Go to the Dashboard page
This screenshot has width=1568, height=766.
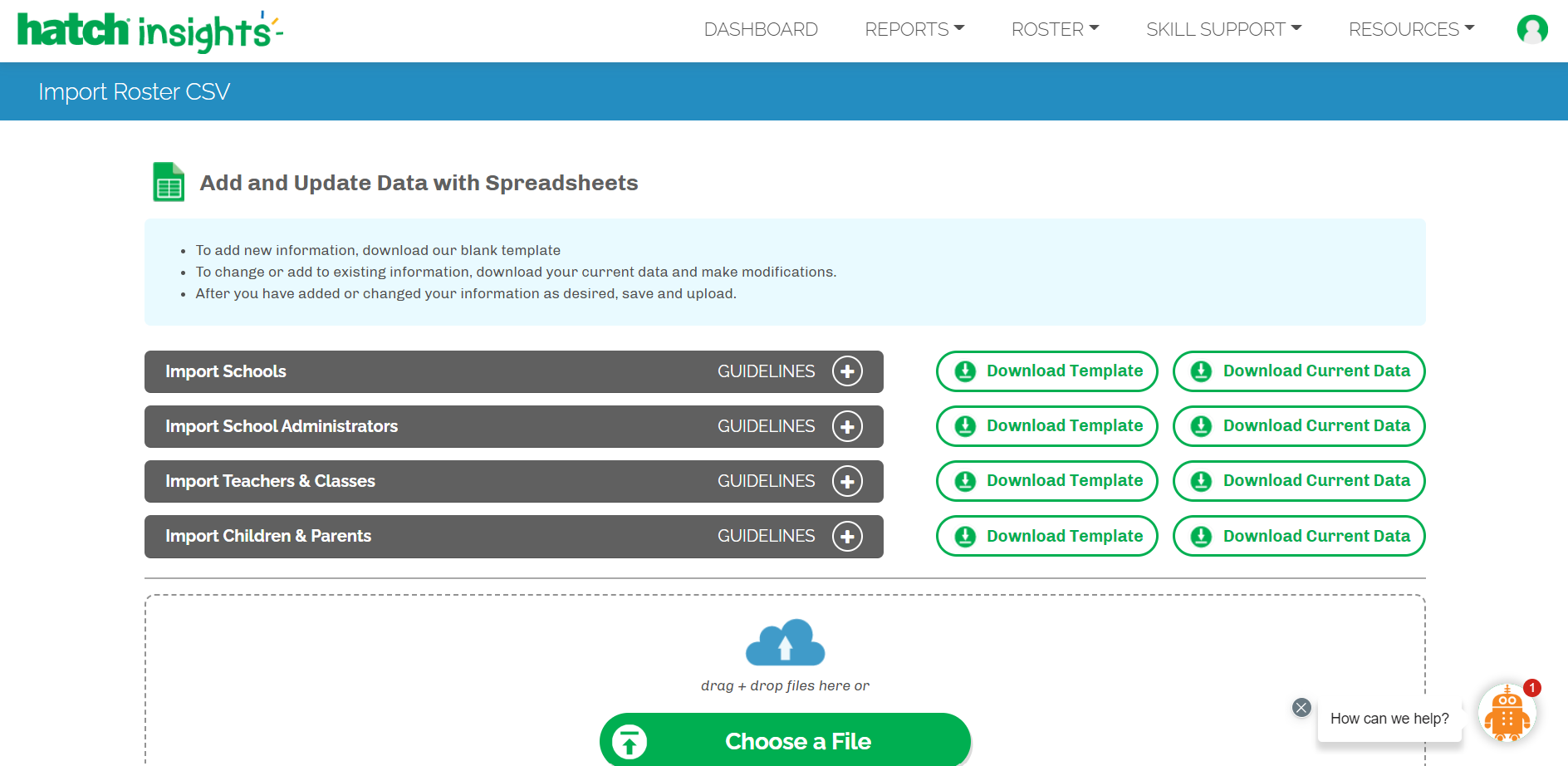[x=761, y=30]
